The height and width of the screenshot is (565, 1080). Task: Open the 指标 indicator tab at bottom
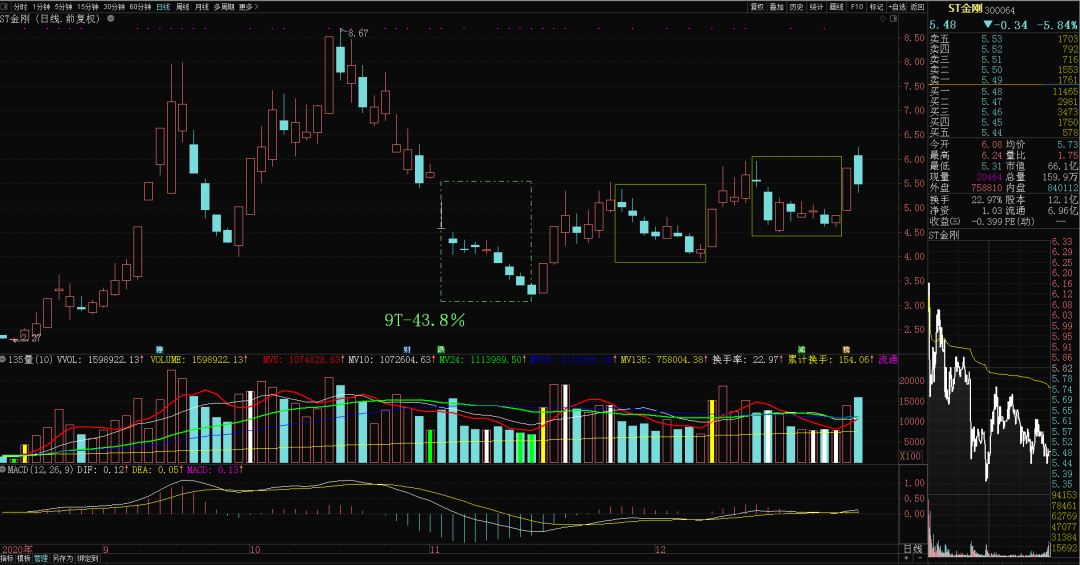tap(6, 559)
